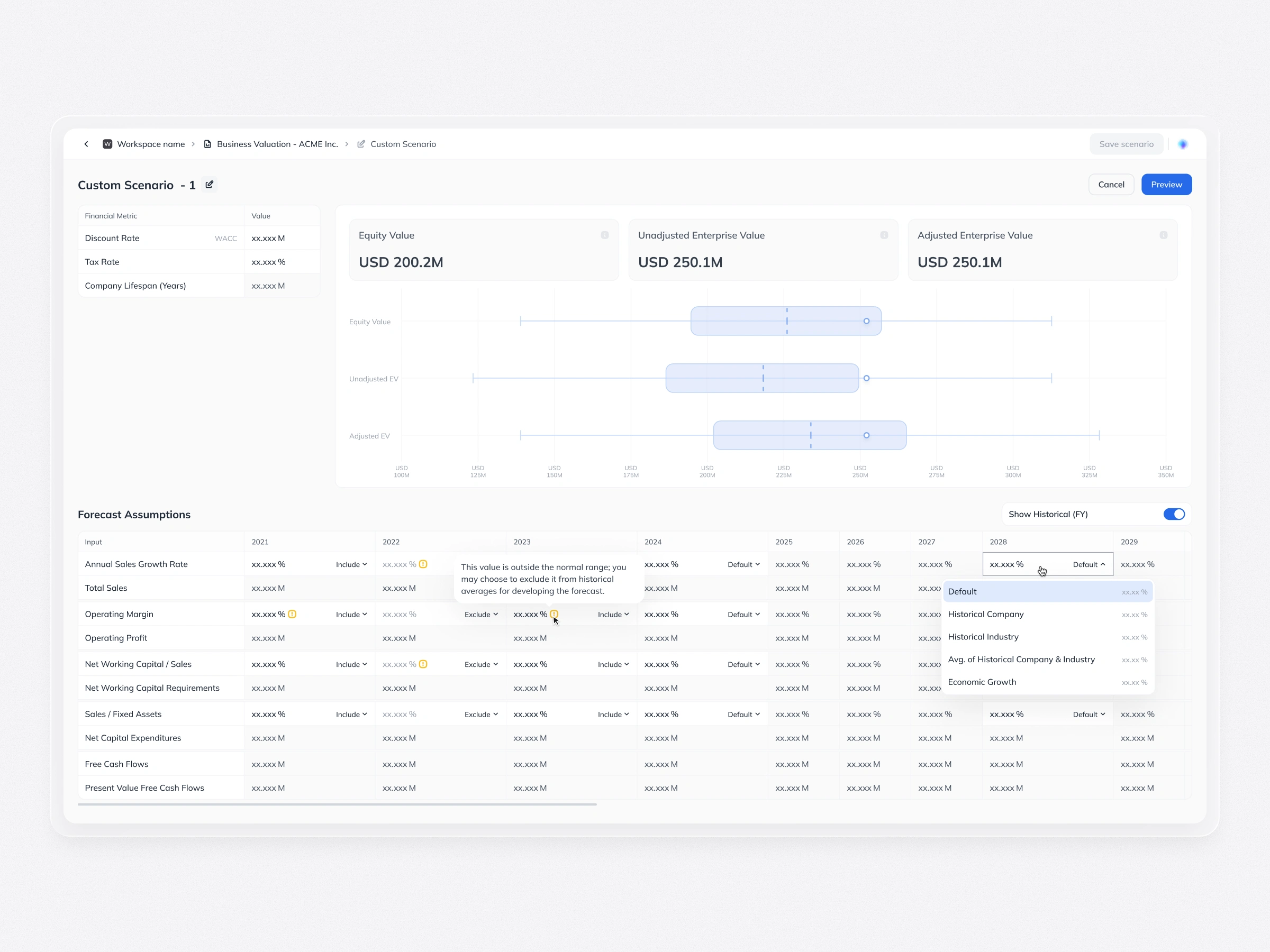Click the 2026 Operating Margin cell
The image size is (1270, 952).
point(874,615)
